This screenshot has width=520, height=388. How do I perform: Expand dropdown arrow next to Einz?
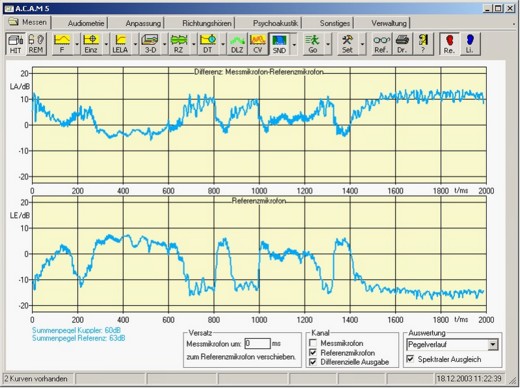106,44
